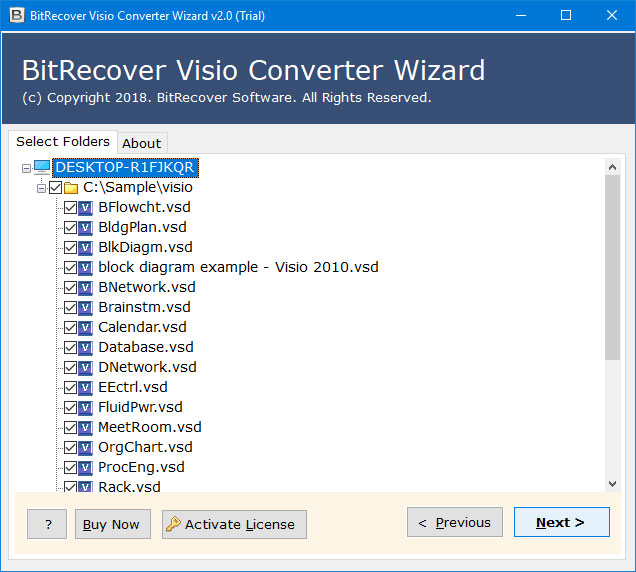Uncheck the Brainstm.vsd checkbox
Screen dimensions: 636x572
click(71, 308)
